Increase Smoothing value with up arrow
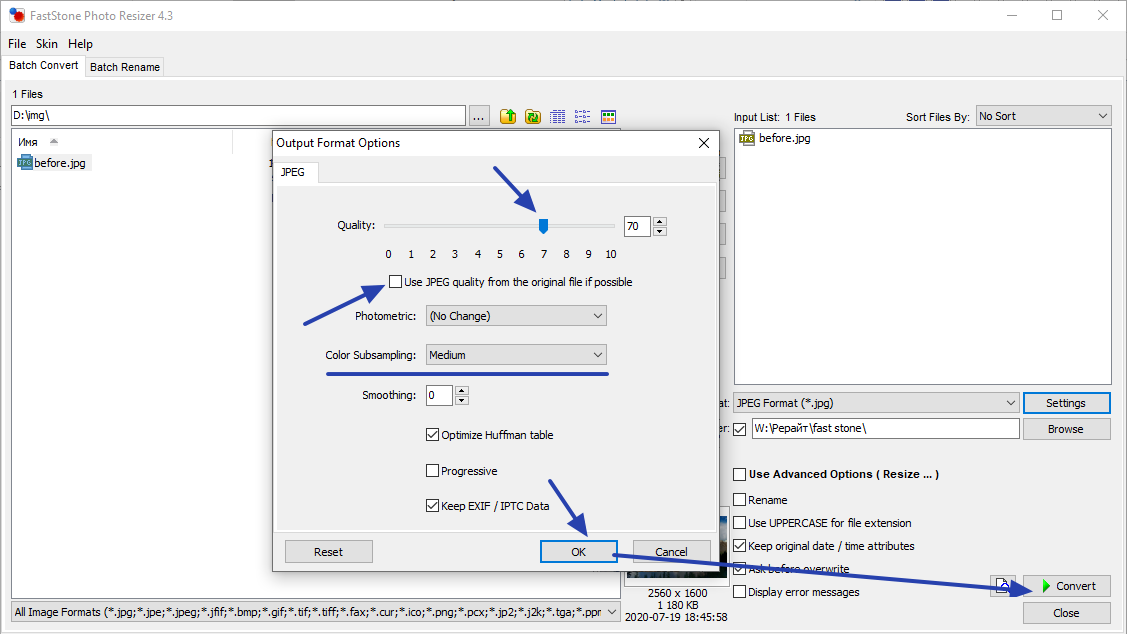This screenshot has height=634, width=1127. coord(461,390)
